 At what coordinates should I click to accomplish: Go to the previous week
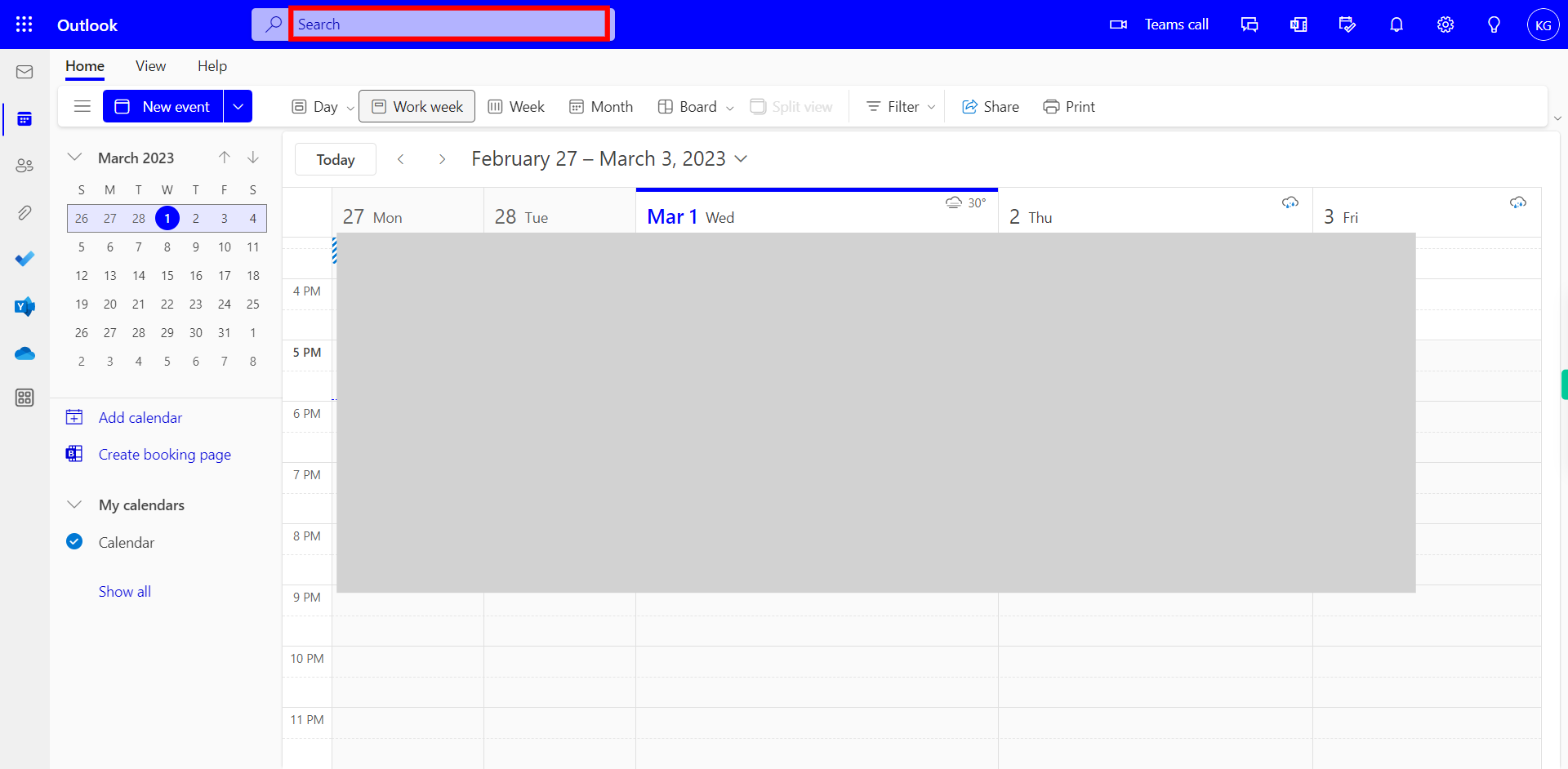pyautogui.click(x=400, y=159)
